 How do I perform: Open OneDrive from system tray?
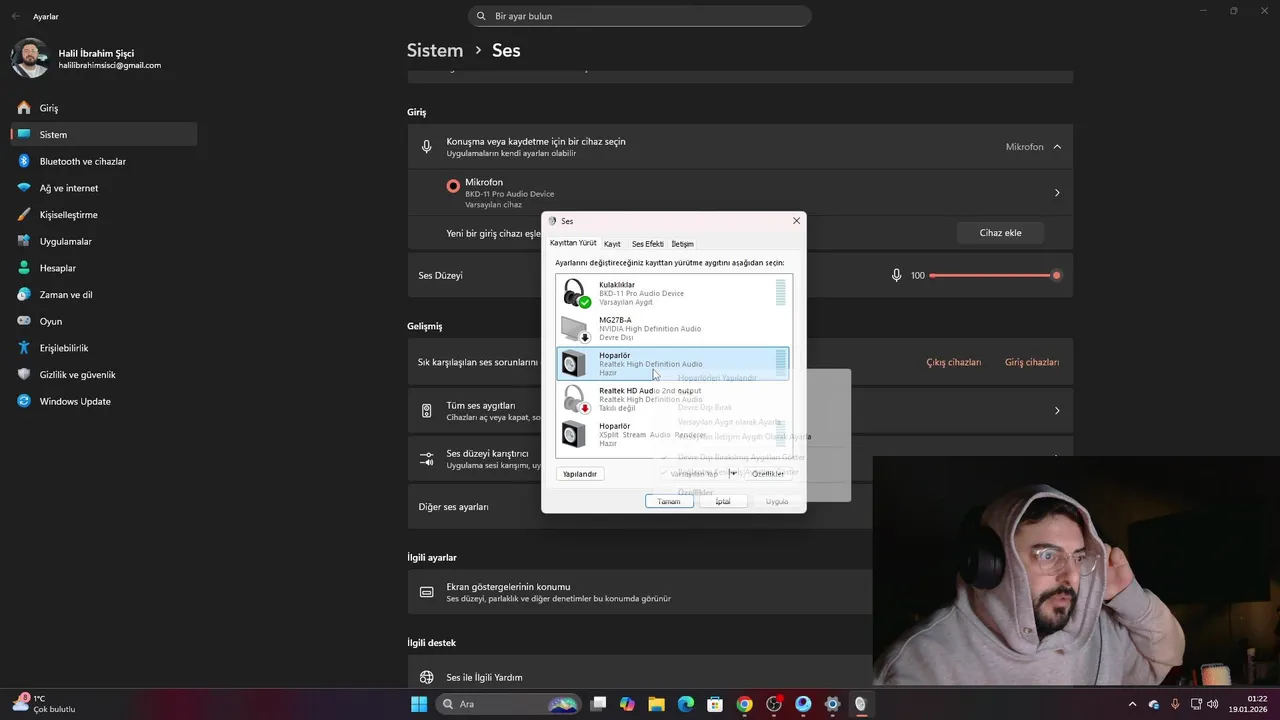tap(1154, 704)
